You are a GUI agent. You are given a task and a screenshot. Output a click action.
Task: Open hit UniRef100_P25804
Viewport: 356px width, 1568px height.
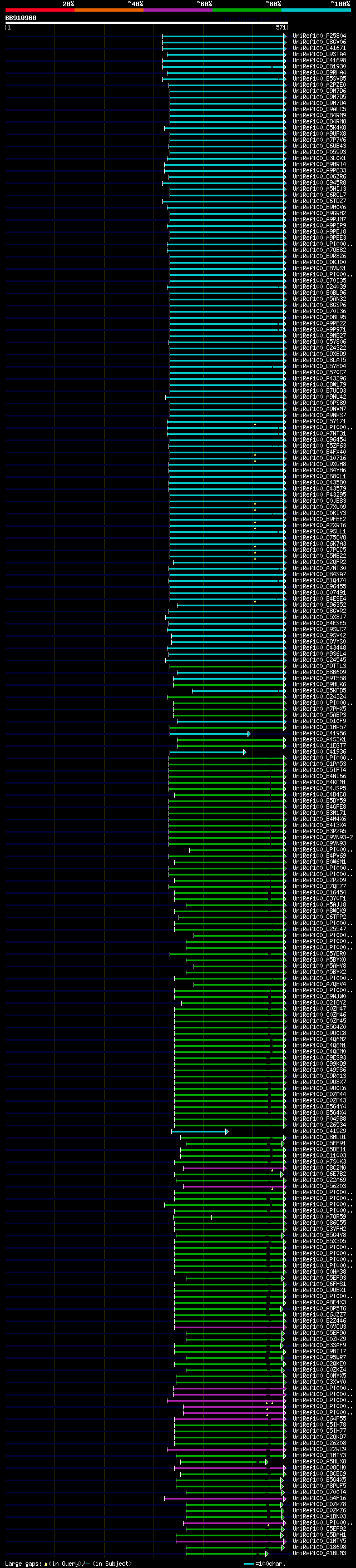pyautogui.click(x=319, y=36)
